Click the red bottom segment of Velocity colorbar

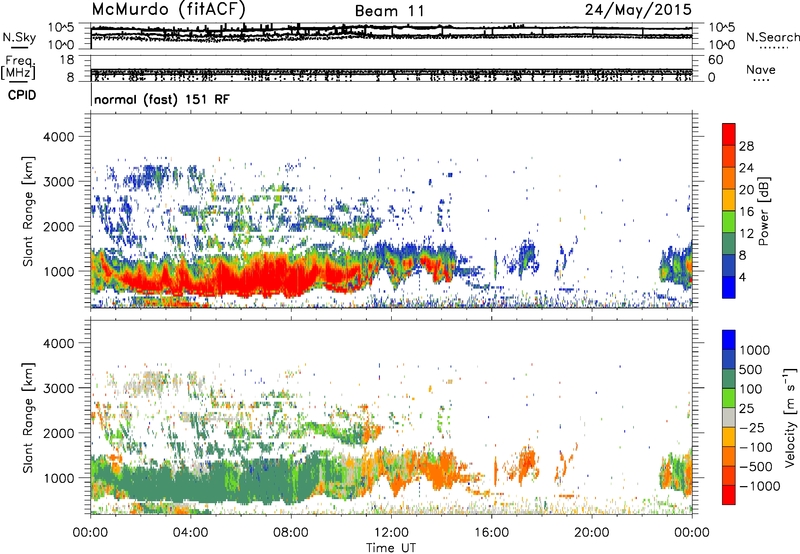(729, 495)
